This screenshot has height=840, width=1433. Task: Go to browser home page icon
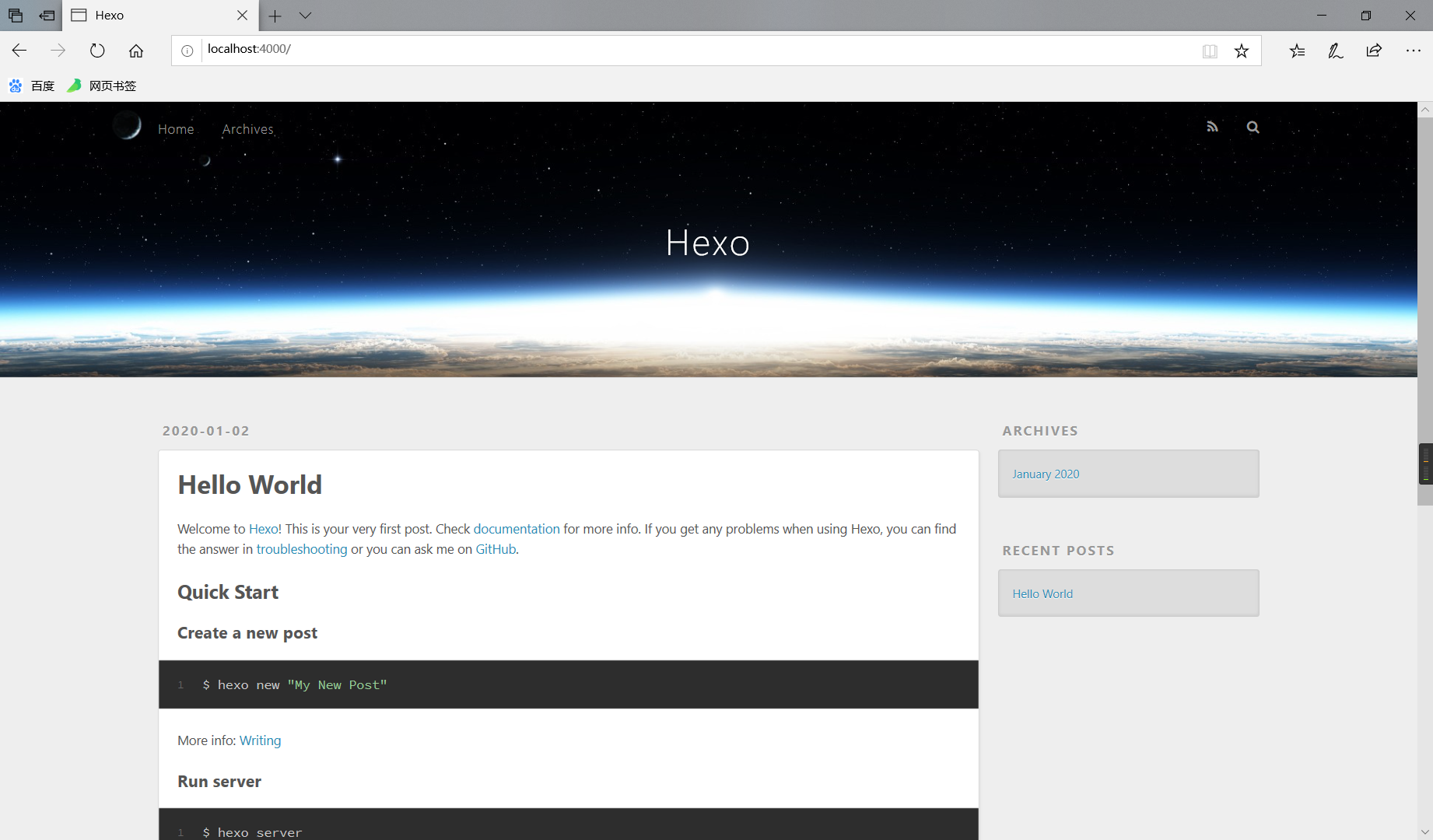[x=136, y=51]
